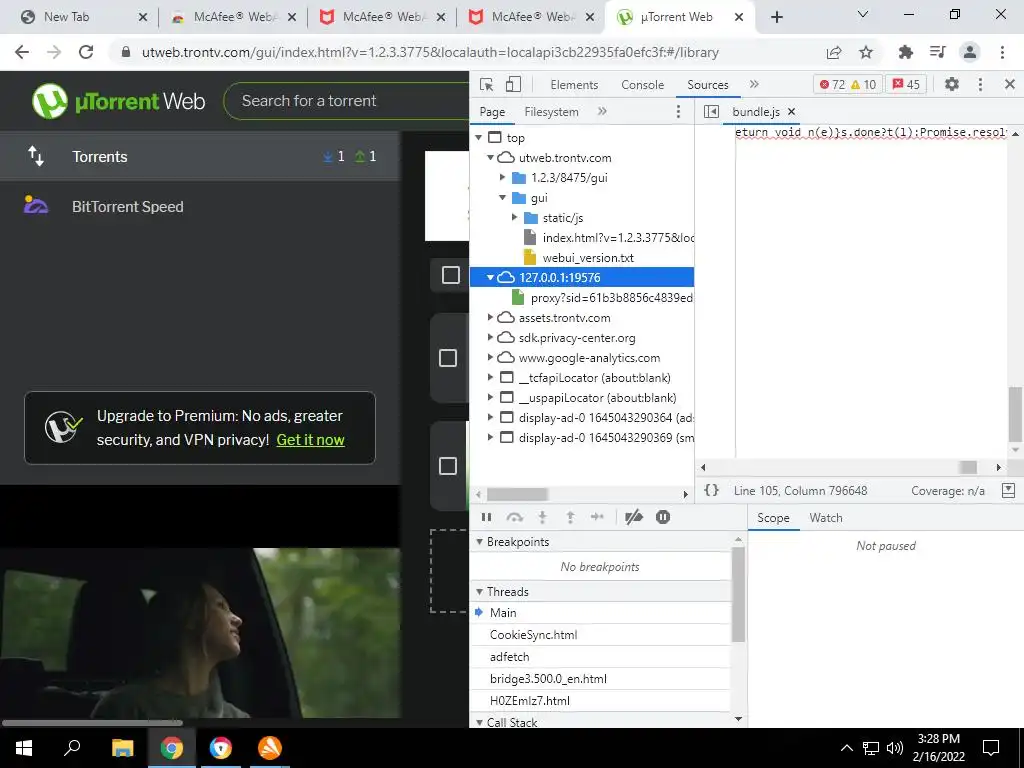Close the bundle.js file tab
Viewport: 1024px width, 768px height.
coord(792,112)
